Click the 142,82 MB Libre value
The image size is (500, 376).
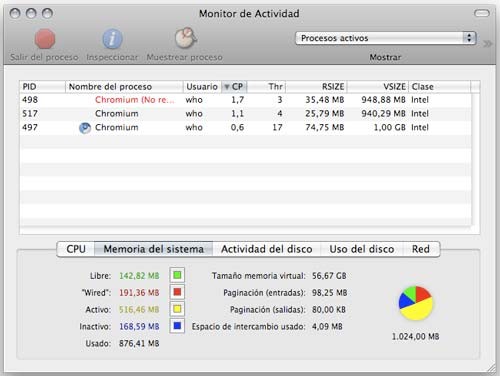(139, 276)
